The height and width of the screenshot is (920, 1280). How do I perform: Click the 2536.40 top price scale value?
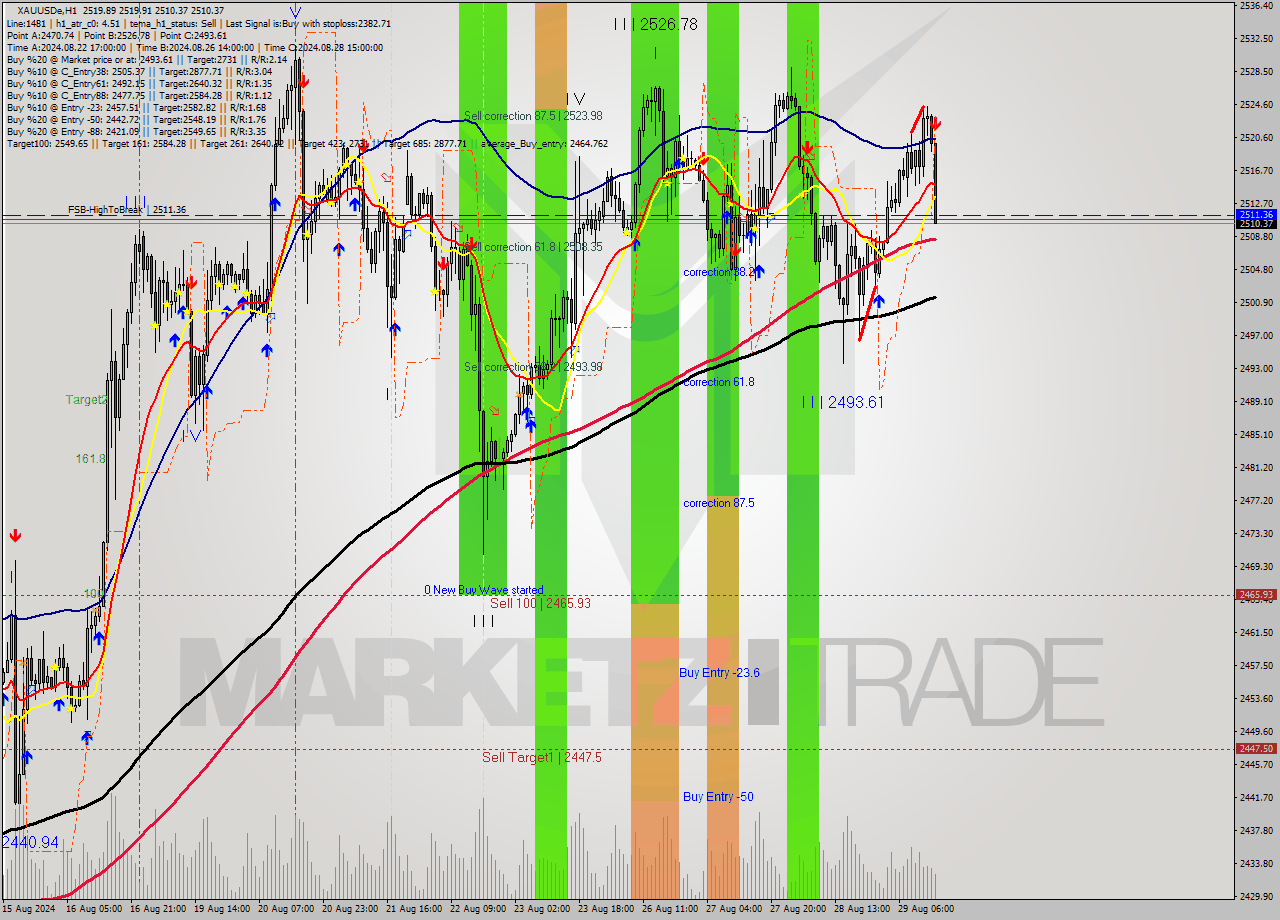point(1256,6)
